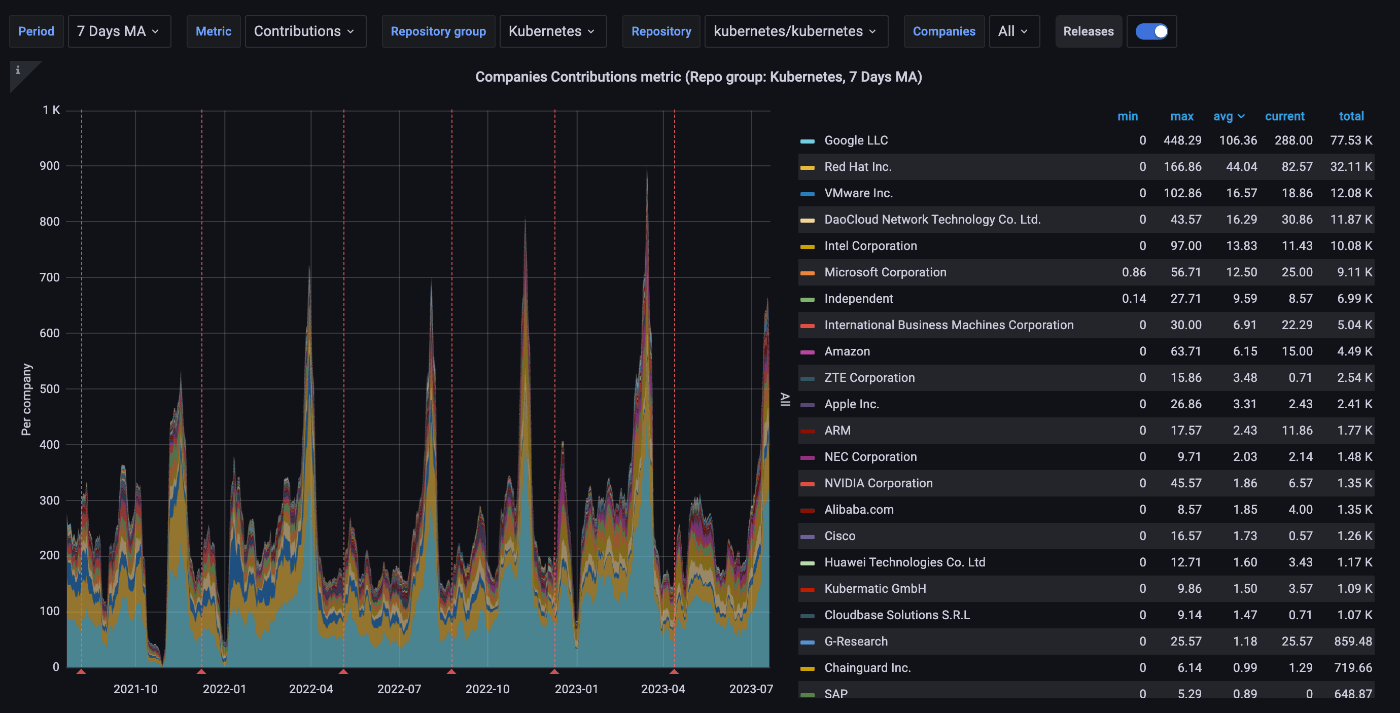The image size is (1400, 713).
Task: Click DaoCloud Network Technology color swatch
Action: coord(807,220)
